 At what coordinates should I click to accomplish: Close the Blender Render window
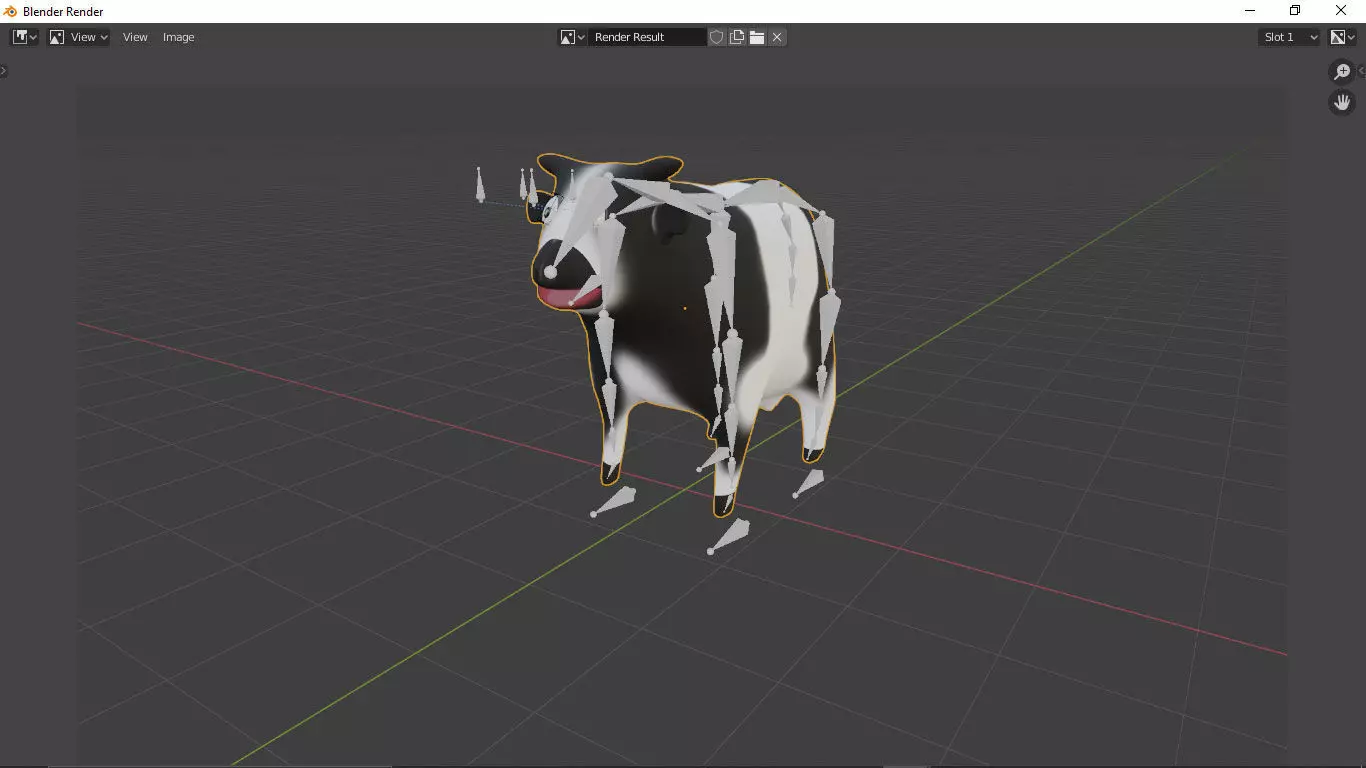tap(1342, 11)
